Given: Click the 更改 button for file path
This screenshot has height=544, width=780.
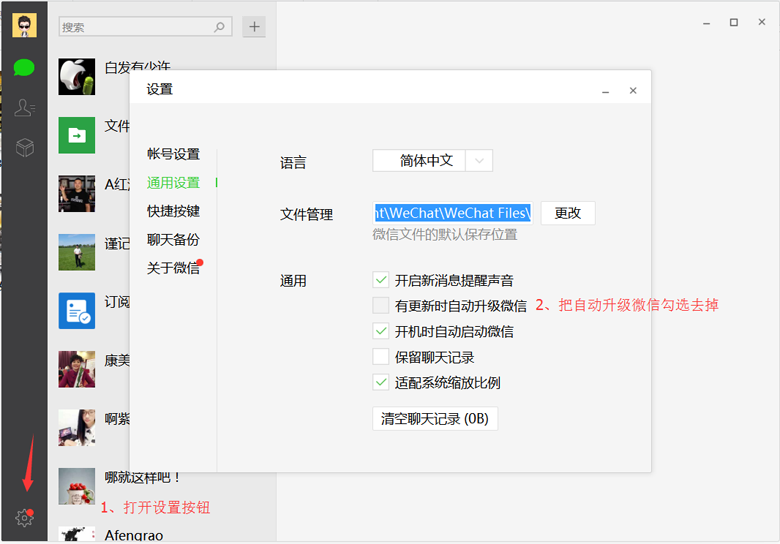Looking at the screenshot, I should point(567,213).
